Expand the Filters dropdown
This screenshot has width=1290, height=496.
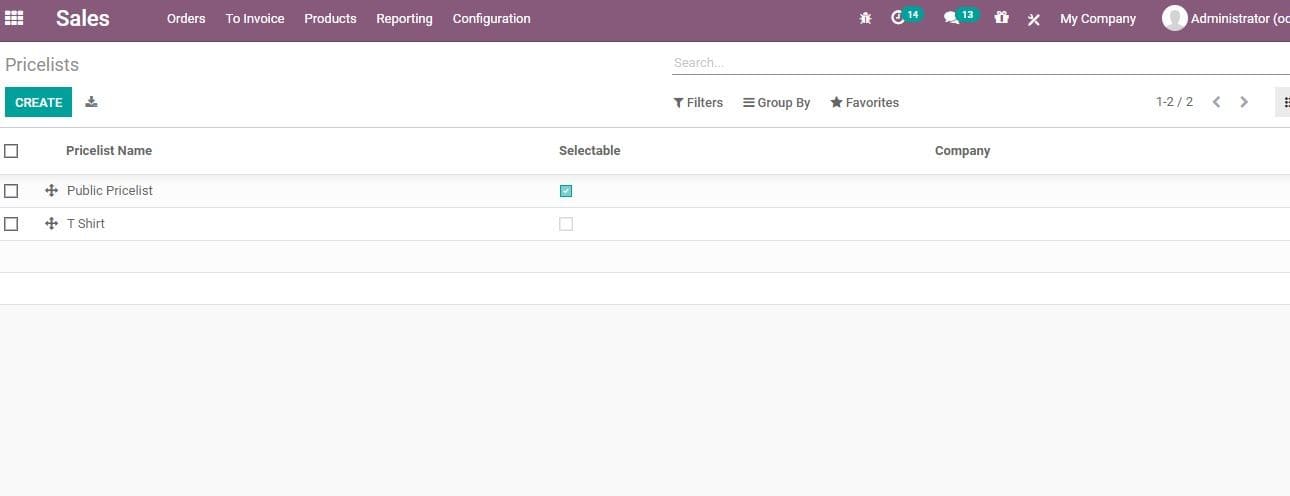698,103
